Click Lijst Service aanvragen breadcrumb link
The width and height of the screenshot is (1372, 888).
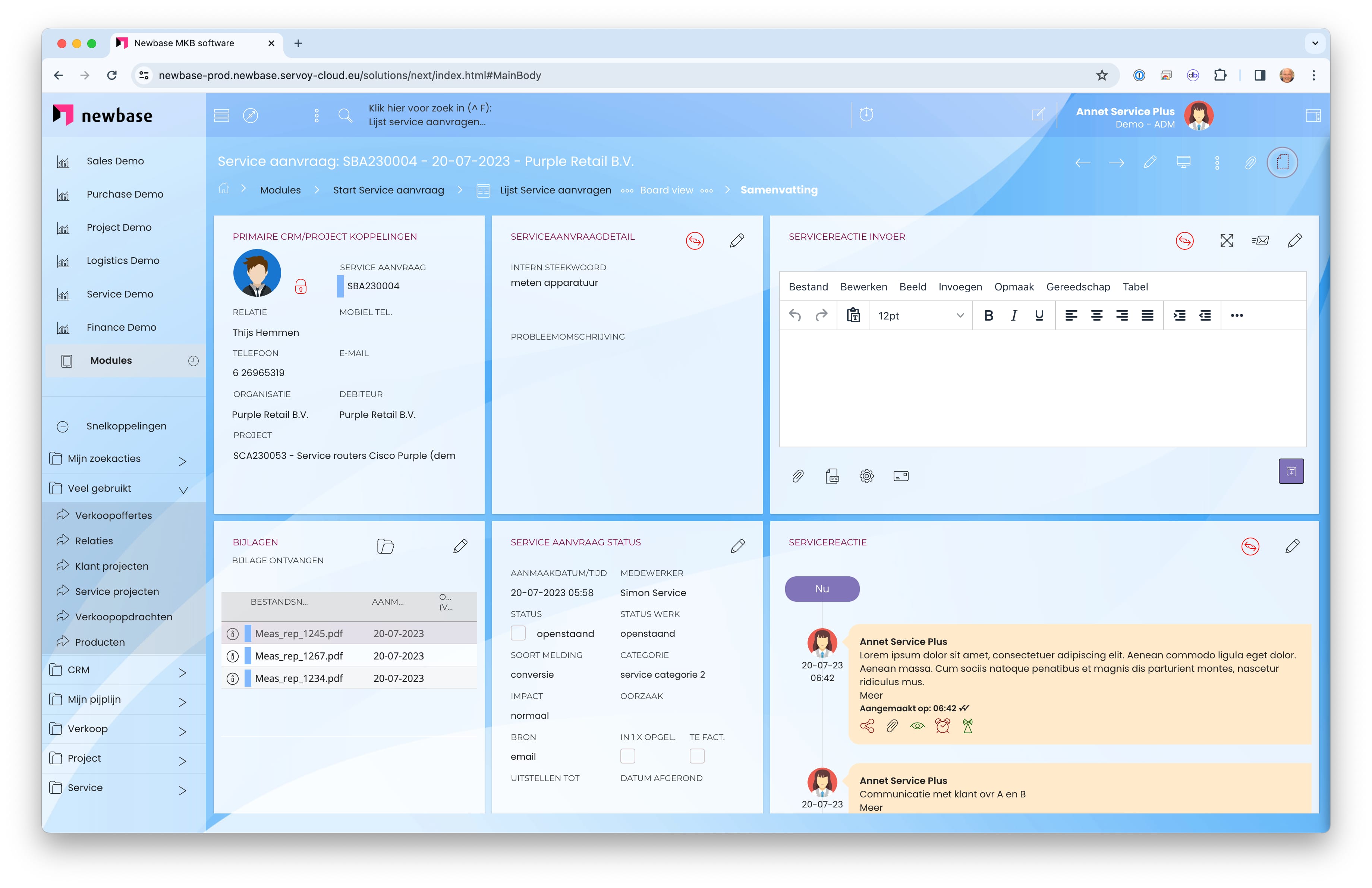[x=554, y=190]
